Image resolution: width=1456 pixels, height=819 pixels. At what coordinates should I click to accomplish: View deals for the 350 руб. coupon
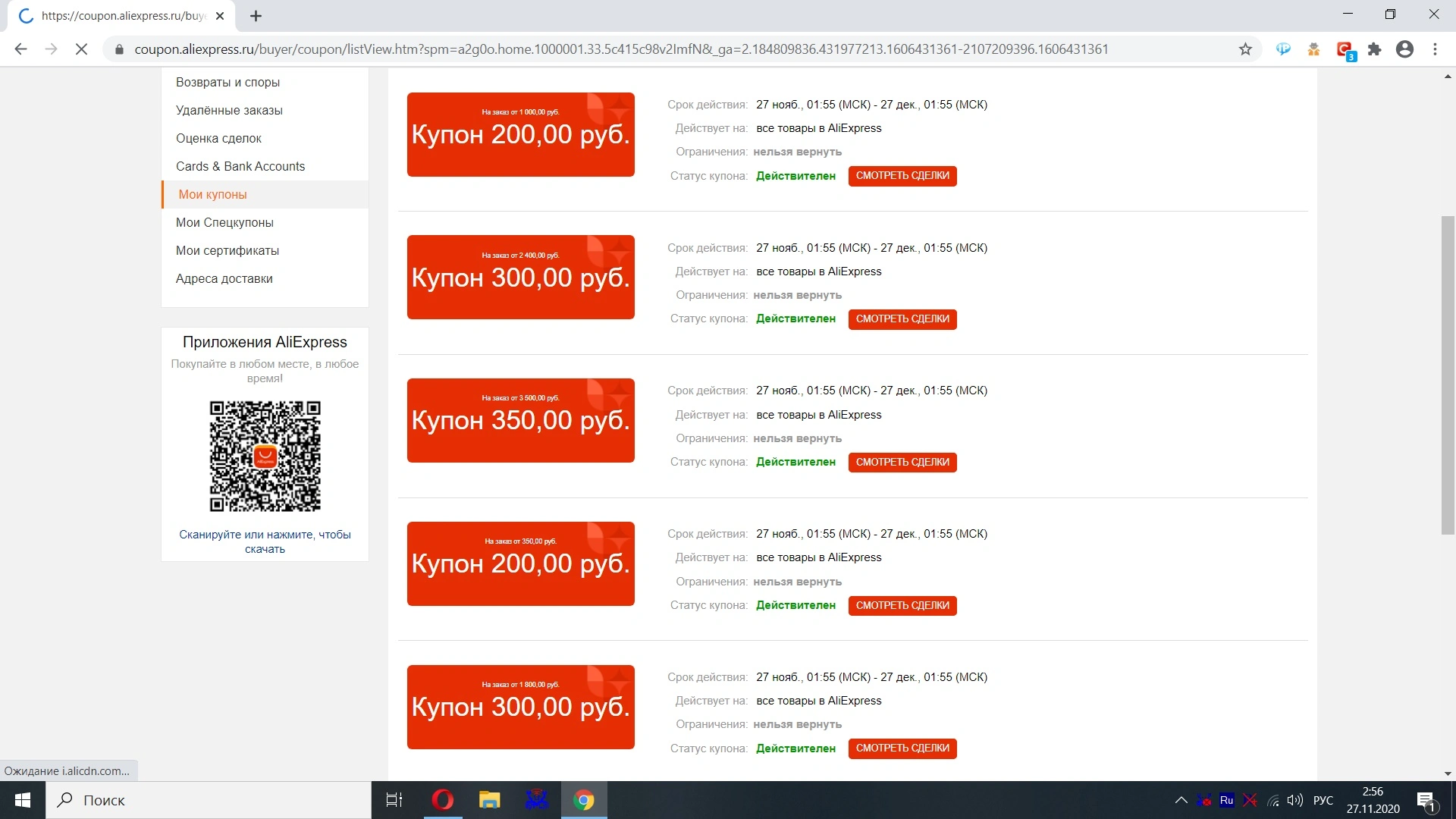[902, 463]
